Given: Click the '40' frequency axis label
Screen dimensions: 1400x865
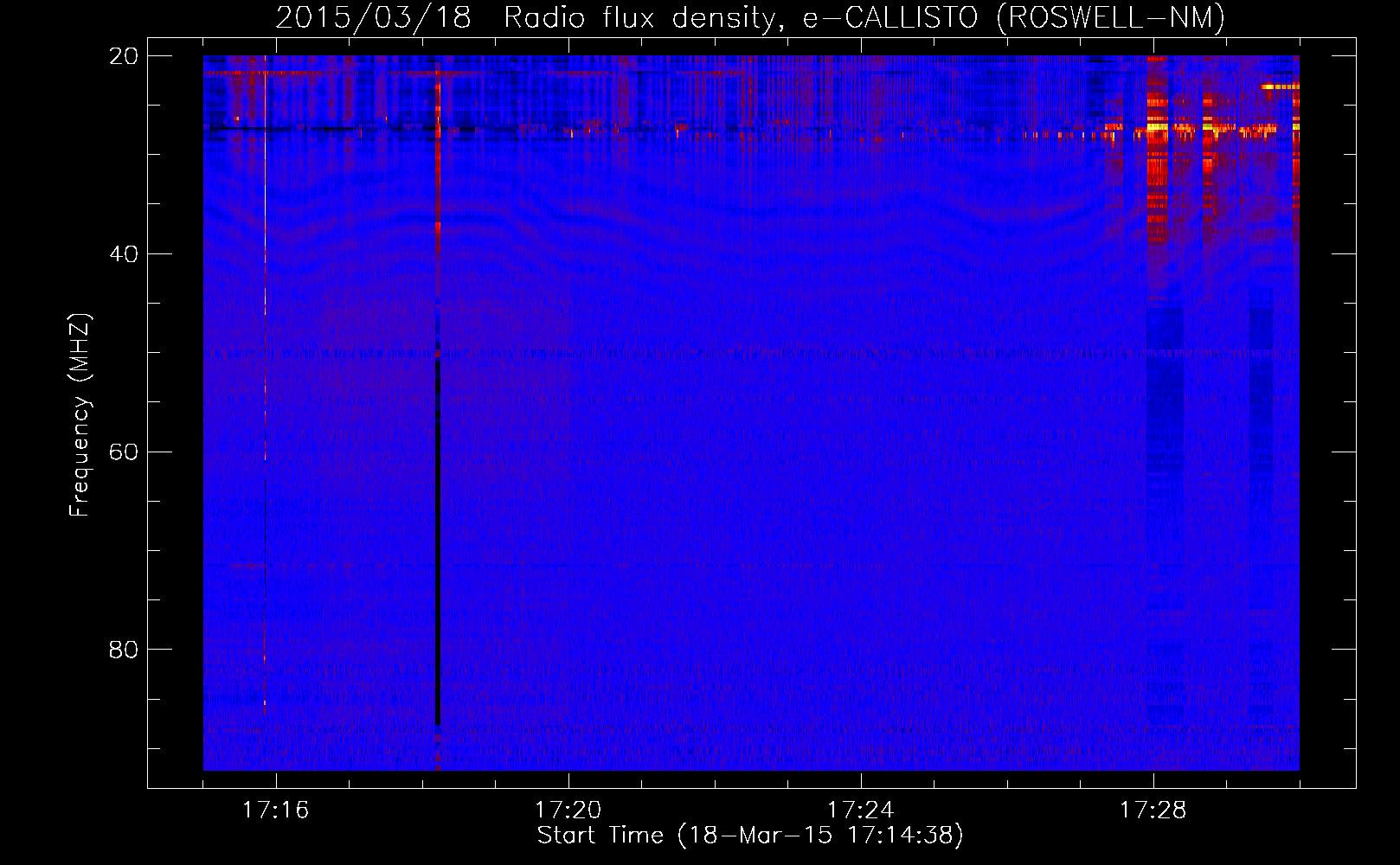Looking at the screenshot, I should coord(123,254).
